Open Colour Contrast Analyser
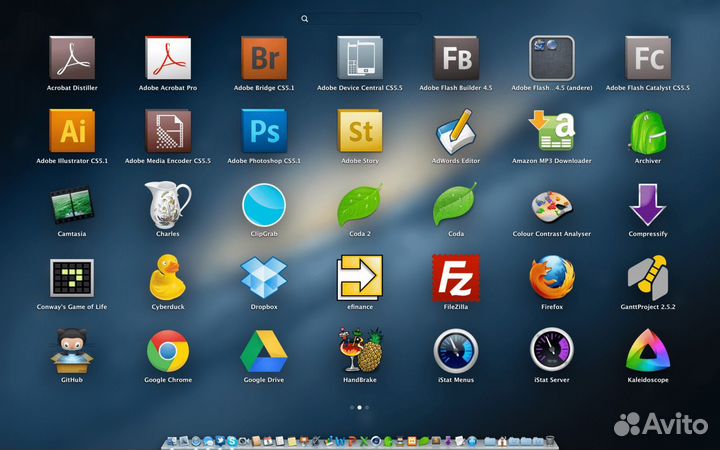Image resolution: width=720 pixels, height=450 pixels. pyautogui.click(x=552, y=207)
